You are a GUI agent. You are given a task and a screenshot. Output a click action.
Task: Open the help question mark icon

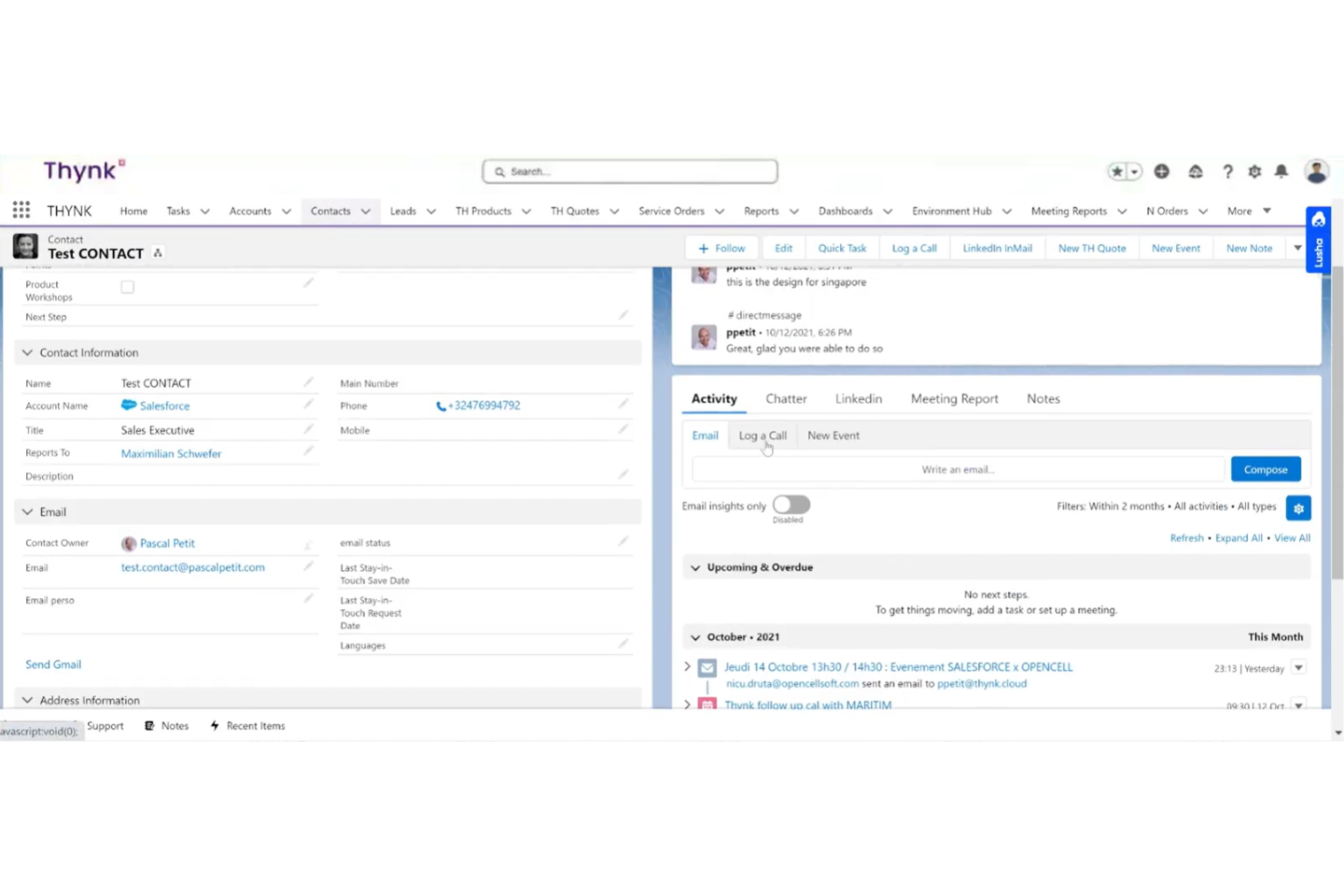click(x=1227, y=171)
